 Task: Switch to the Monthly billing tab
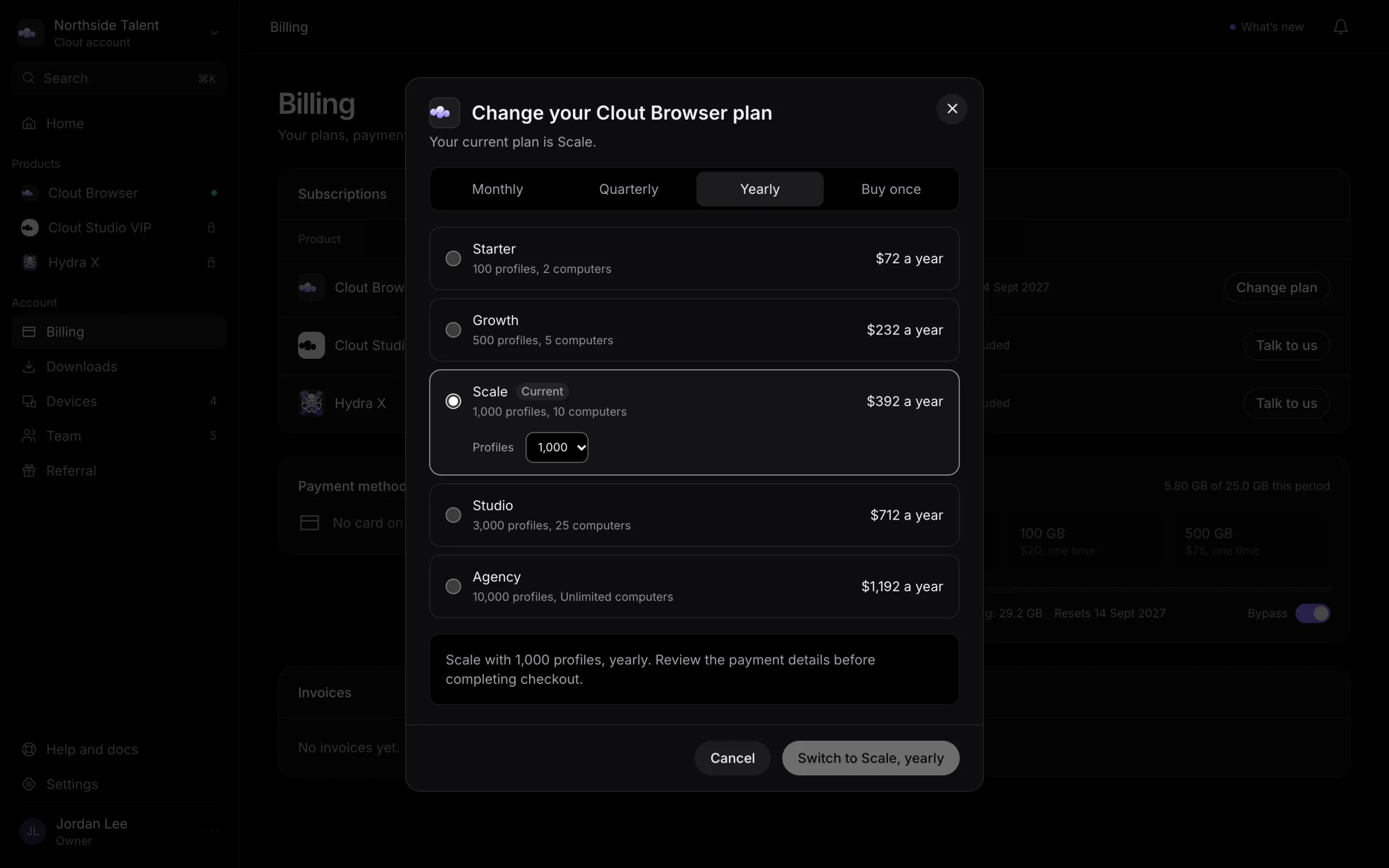point(497,189)
